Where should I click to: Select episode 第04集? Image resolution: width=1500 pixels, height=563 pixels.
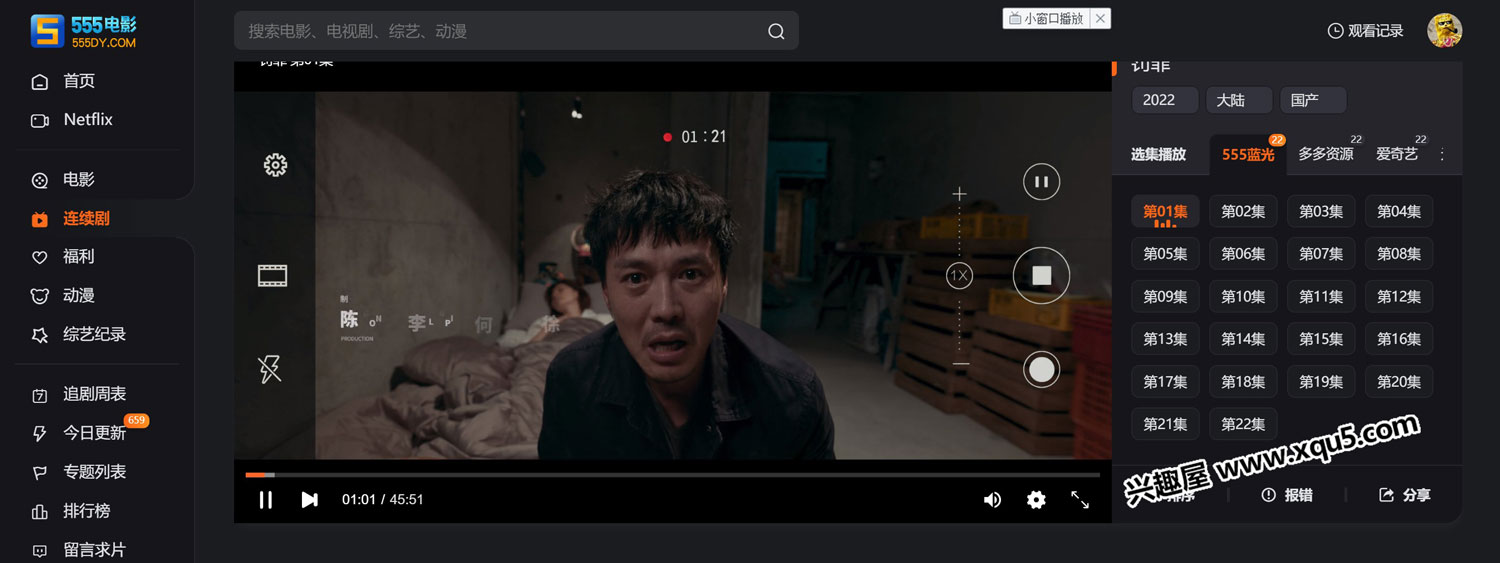(x=1399, y=212)
